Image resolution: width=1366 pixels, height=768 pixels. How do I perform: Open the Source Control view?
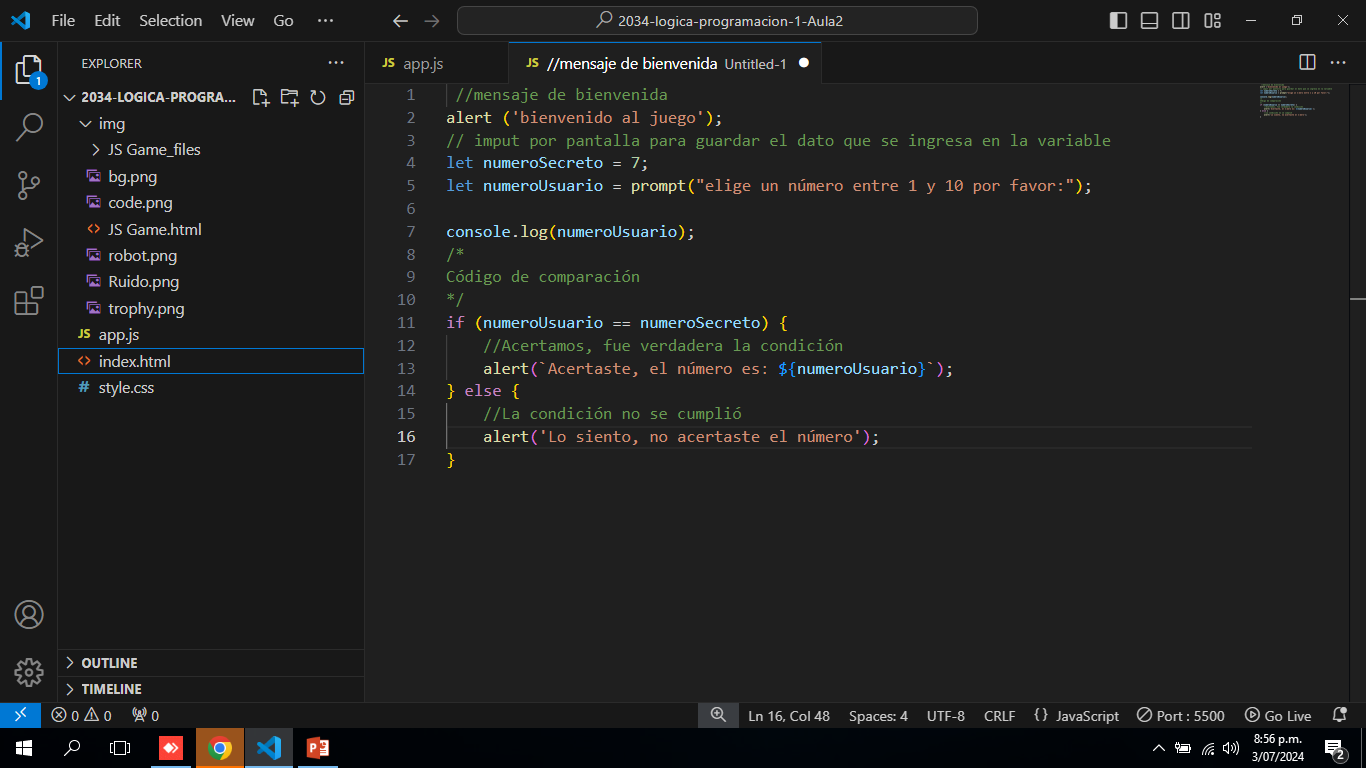pos(29,185)
